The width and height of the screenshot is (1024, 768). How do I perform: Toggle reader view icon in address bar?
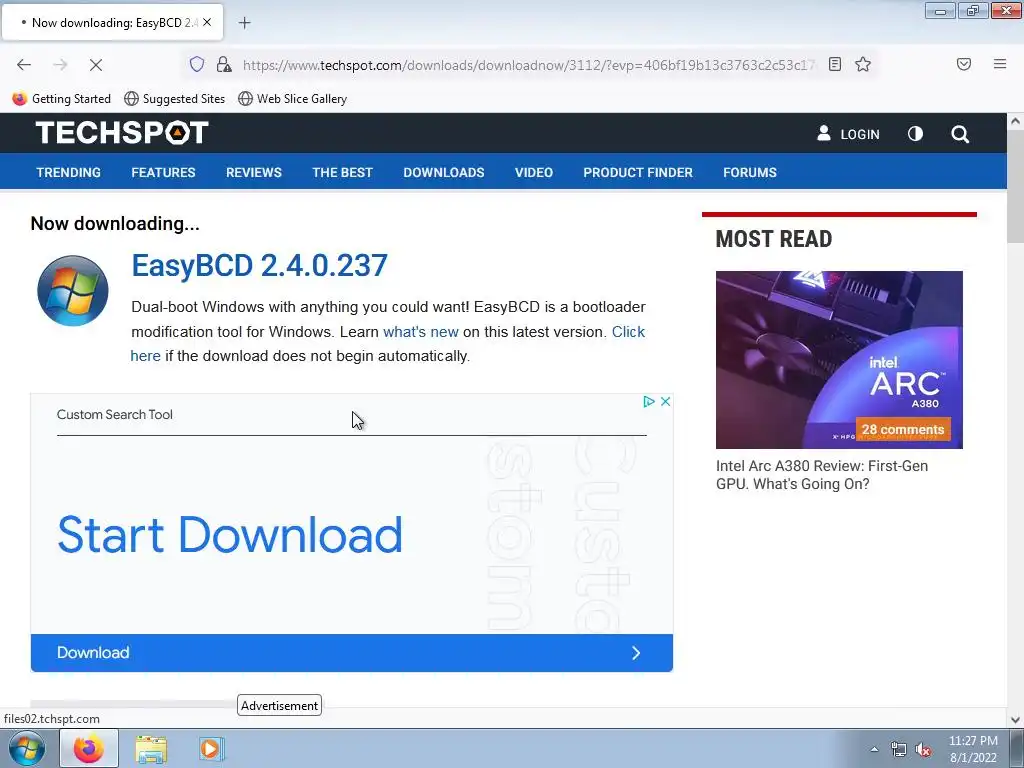pos(835,64)
